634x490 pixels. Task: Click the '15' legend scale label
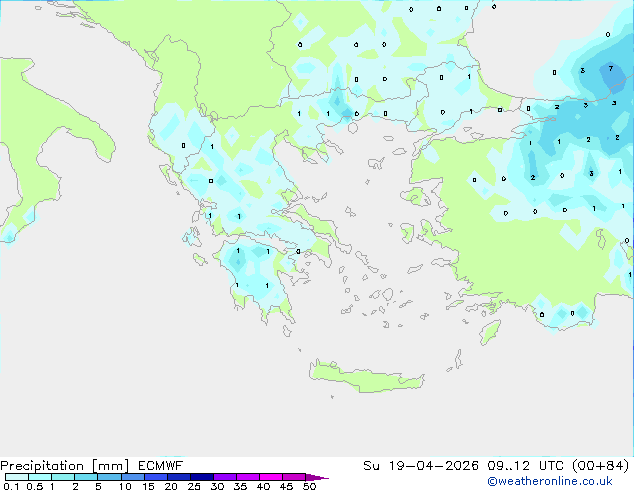tap(148, 486)
